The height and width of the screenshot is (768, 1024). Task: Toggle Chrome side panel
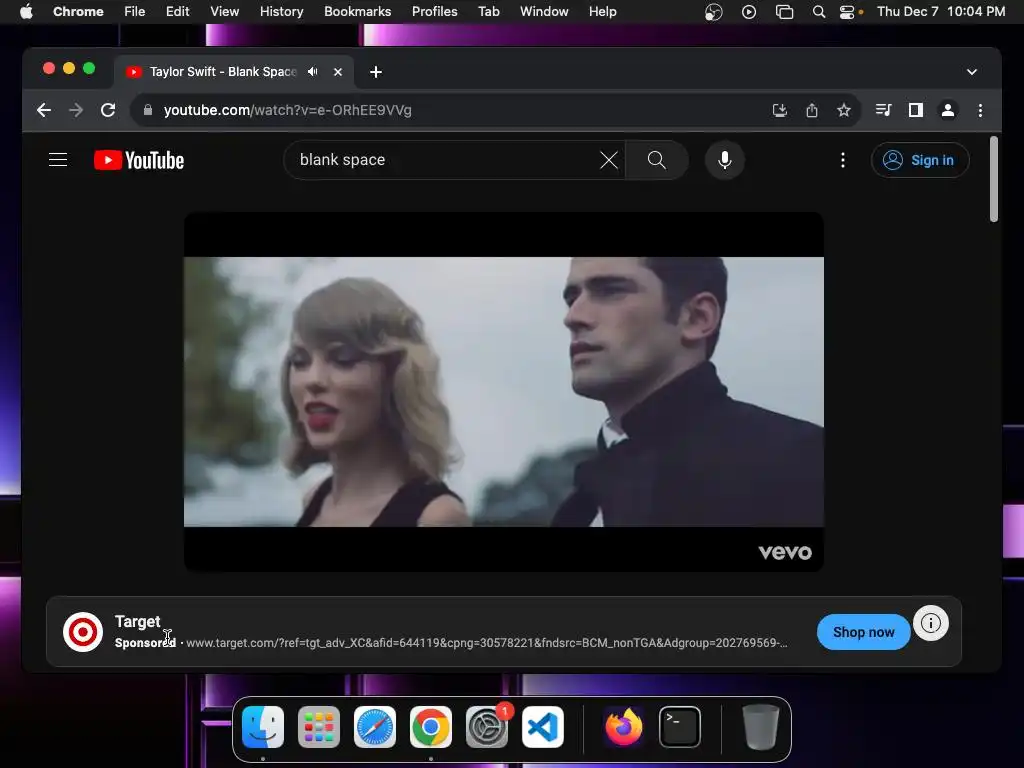(x=916, y=110)
